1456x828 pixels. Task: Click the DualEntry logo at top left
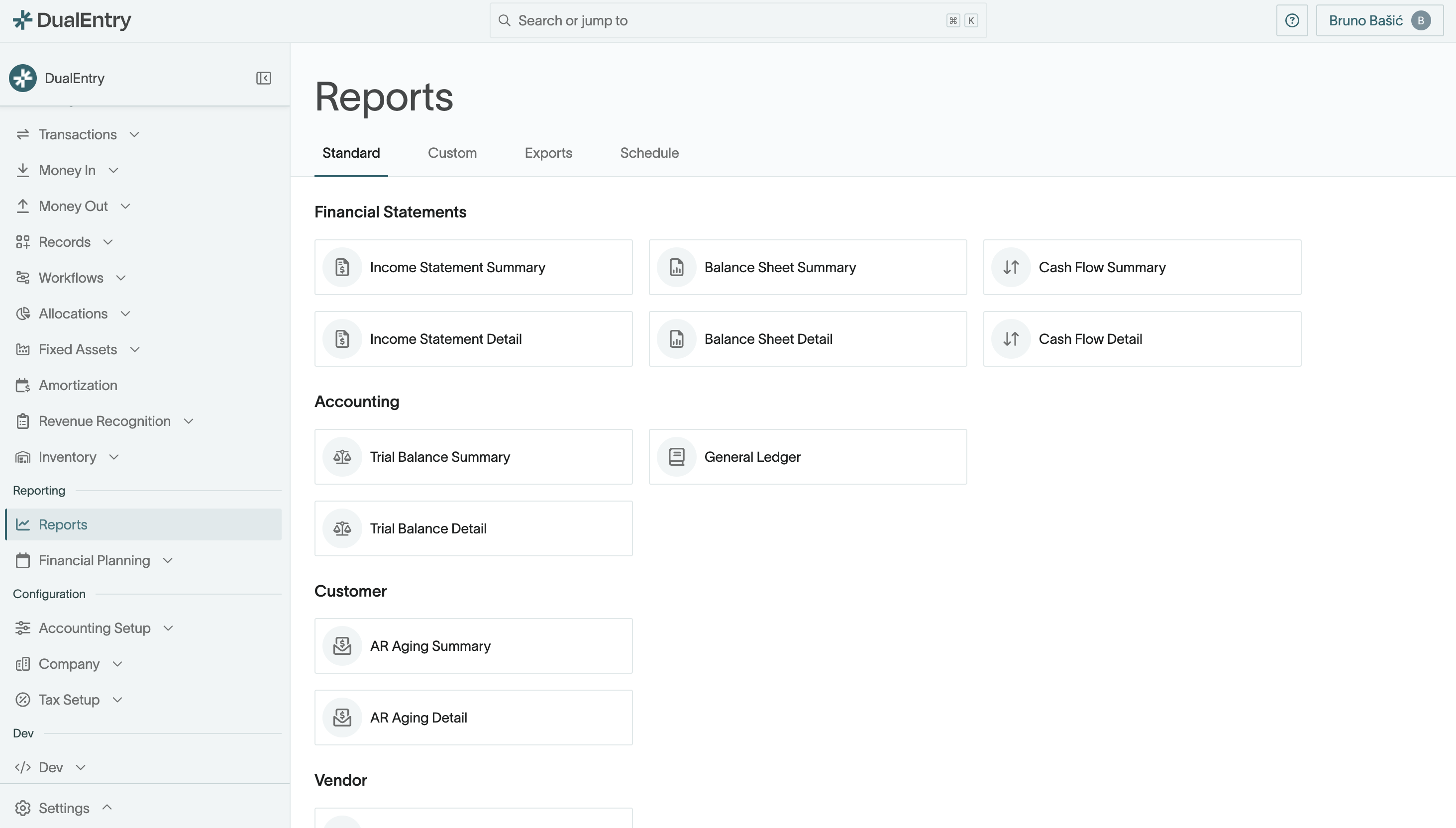72,20
